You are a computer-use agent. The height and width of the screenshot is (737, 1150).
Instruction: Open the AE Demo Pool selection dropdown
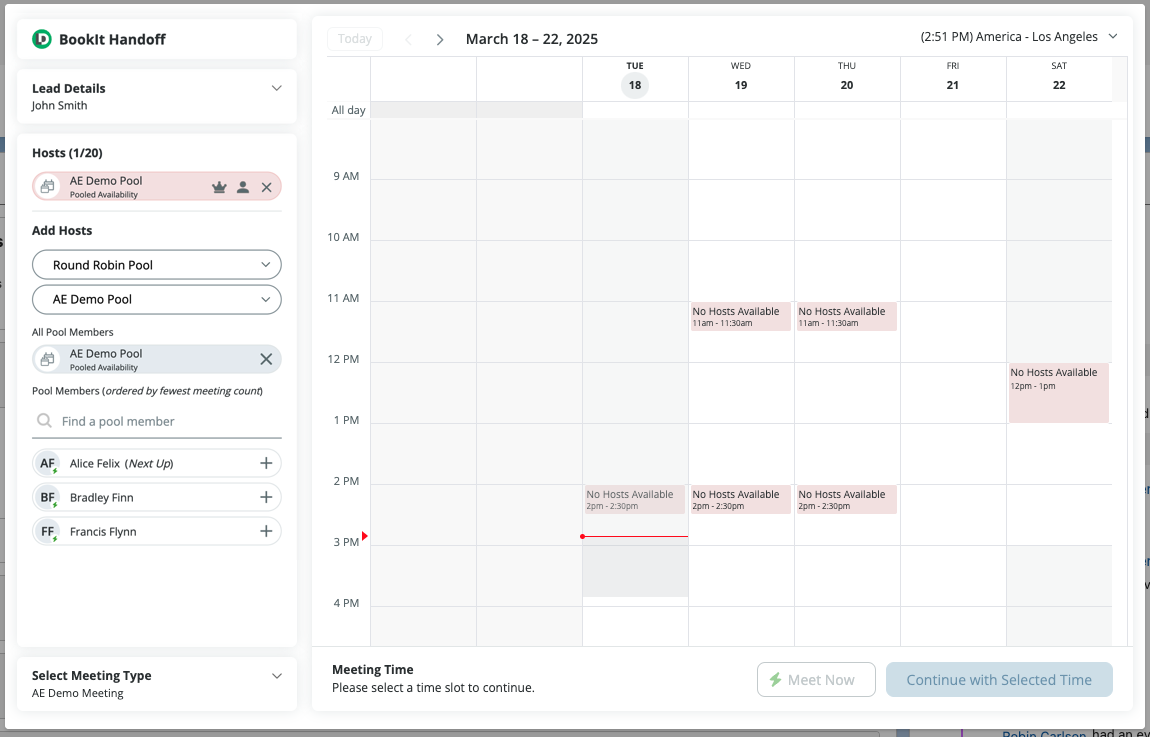(x=157, y=299)
